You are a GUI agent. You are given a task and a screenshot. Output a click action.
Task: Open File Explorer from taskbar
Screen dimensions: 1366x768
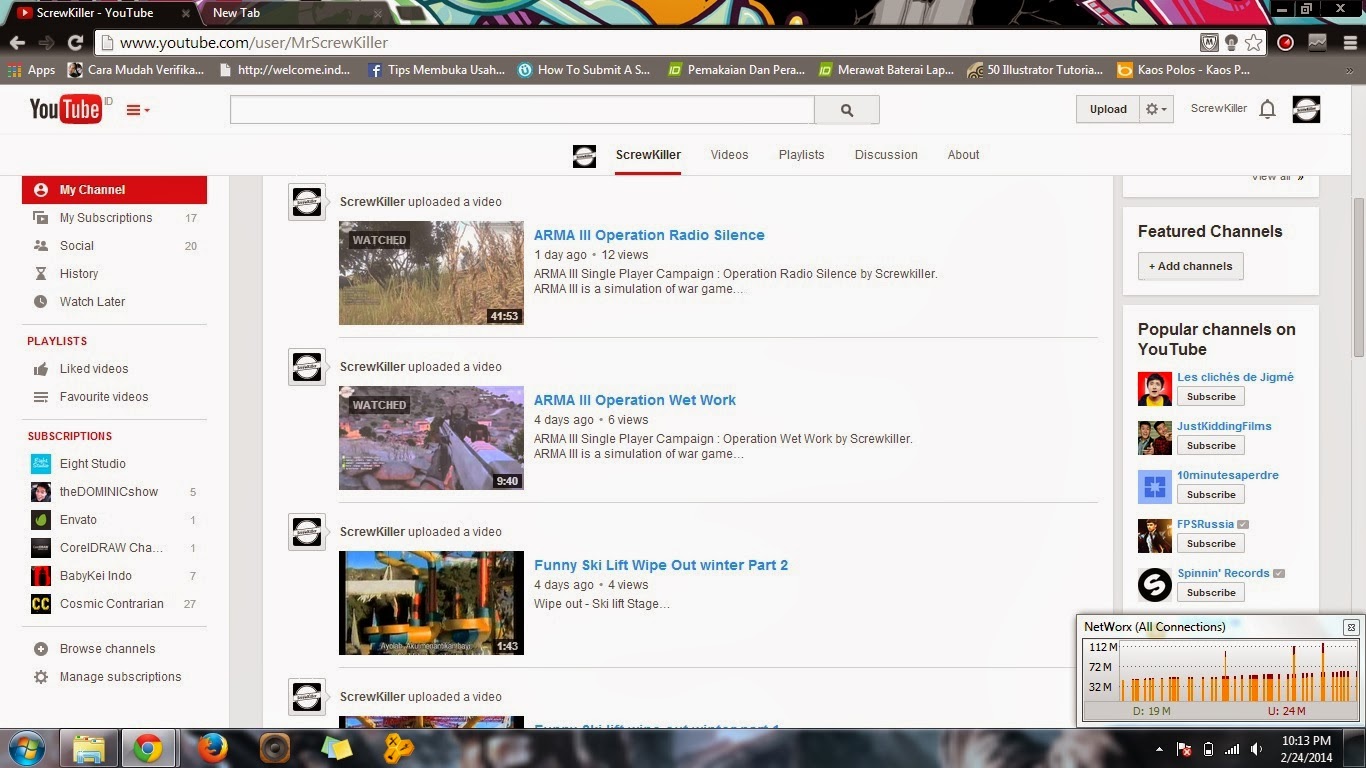tap(88, 748)
